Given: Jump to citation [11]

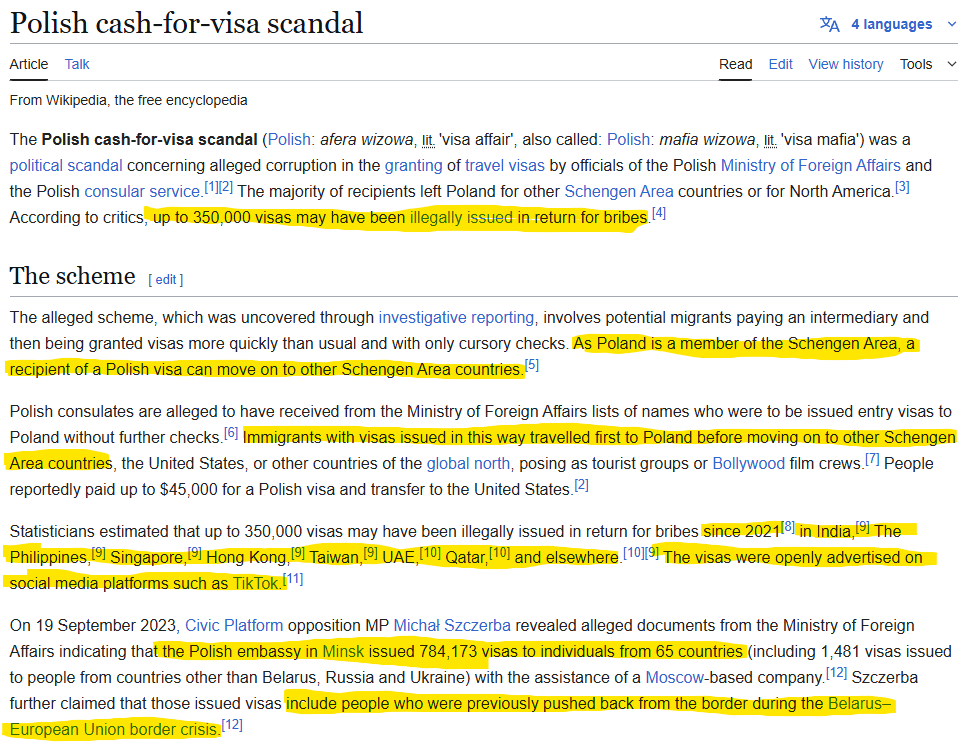Looking at the screenshot, I should point(293,579).
